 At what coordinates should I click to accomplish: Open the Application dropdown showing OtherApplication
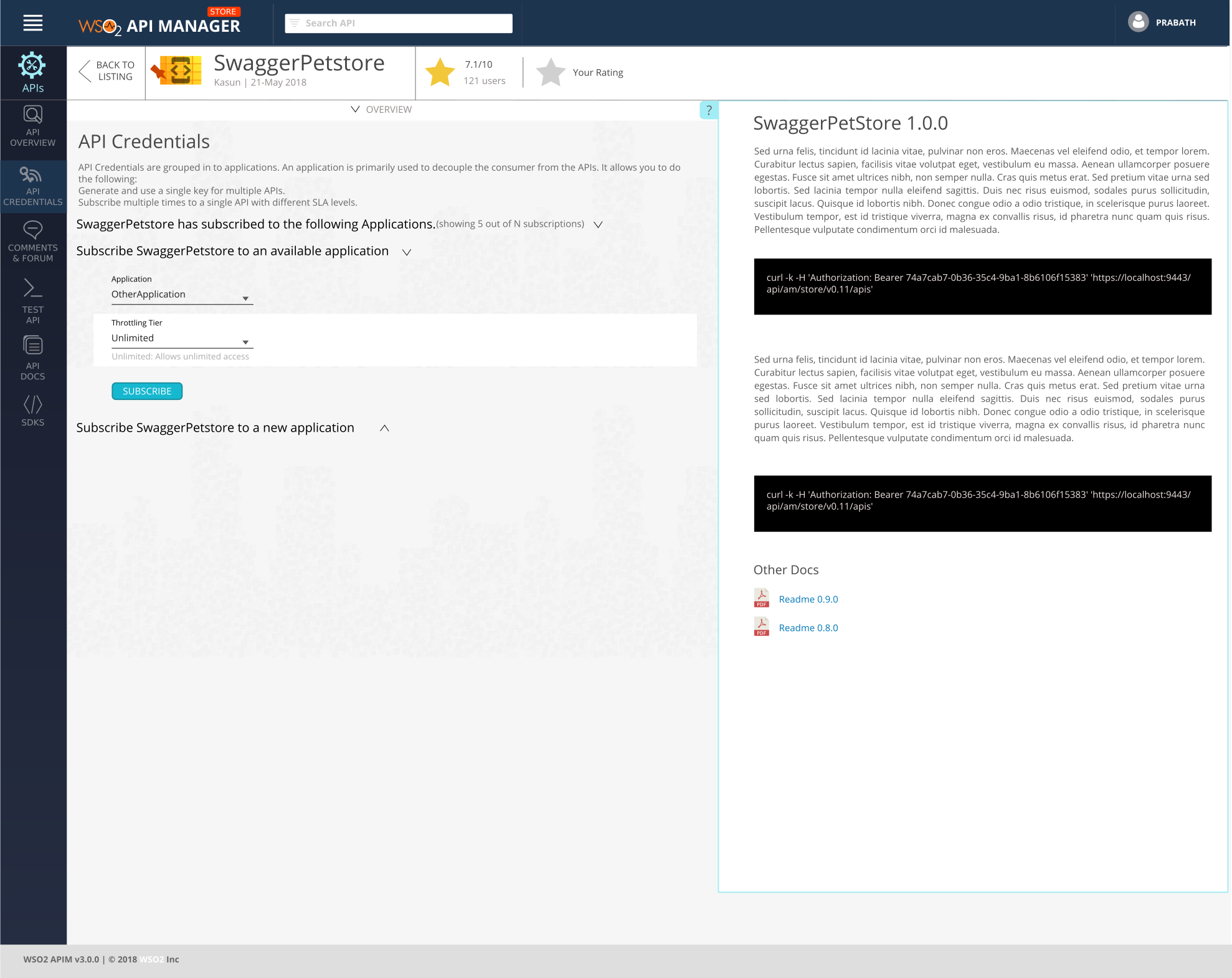[181, 295]
